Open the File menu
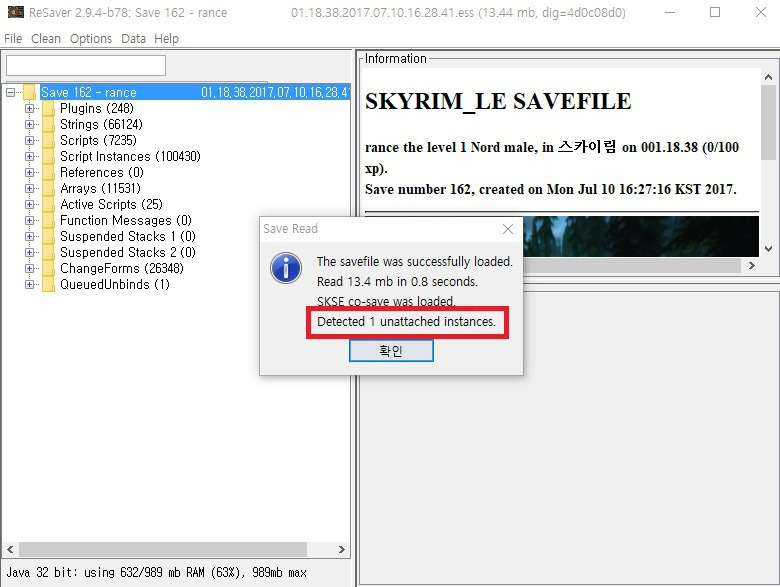780x587 pixels. pyautogui.click(x=13, y=39)
